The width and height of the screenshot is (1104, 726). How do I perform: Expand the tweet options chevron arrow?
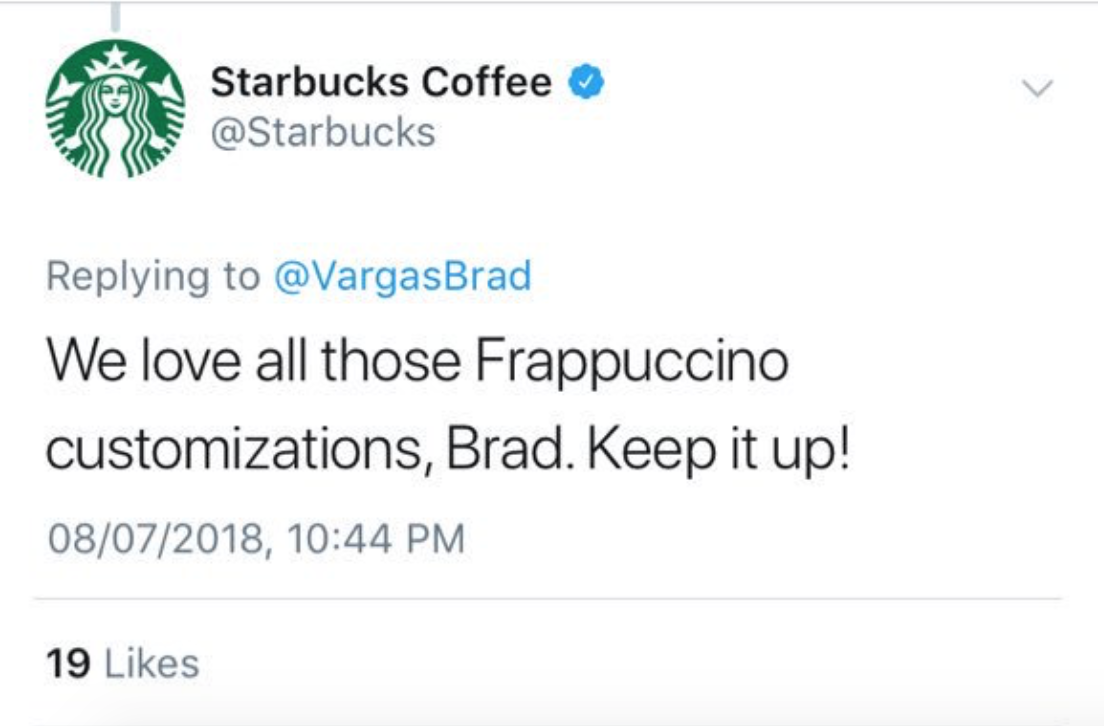(x=1037, y=88)
